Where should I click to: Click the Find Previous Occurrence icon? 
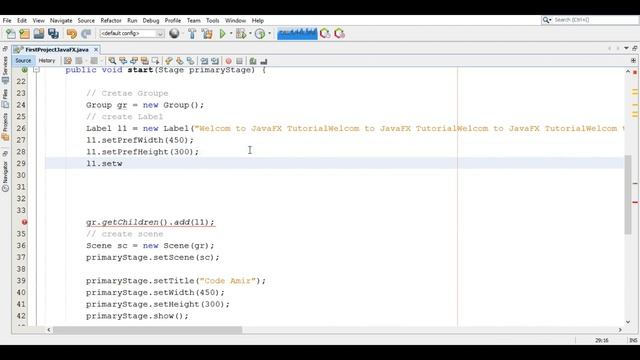click(123, 61)
